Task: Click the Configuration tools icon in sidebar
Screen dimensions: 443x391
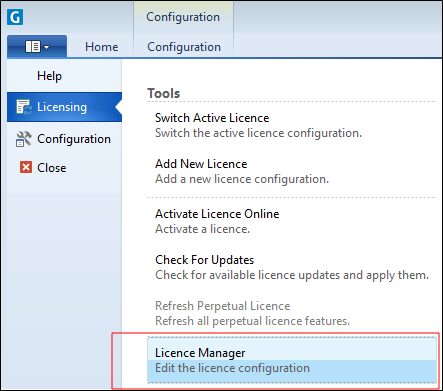Action: point(24,139)
